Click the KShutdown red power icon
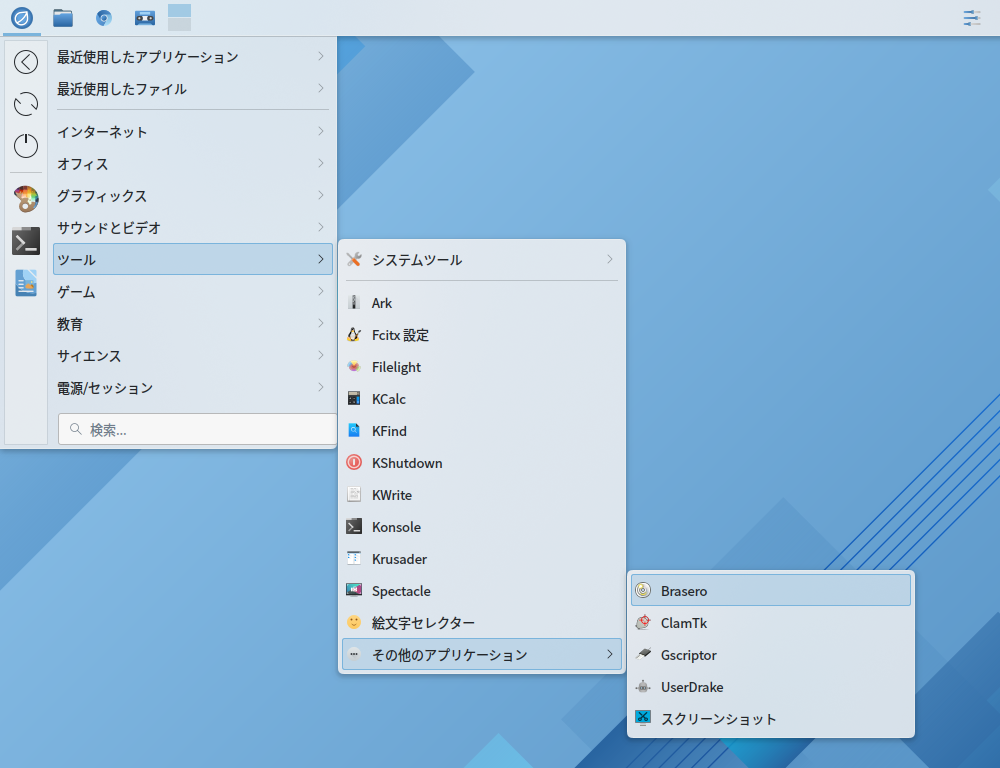The height and width of the screenshot is (768, 1000). pyautogui.click(x=354, y=462)
